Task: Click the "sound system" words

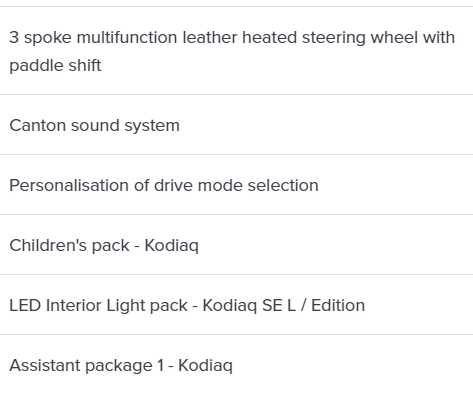Action: pyautogui.click(x=125, y=126)
